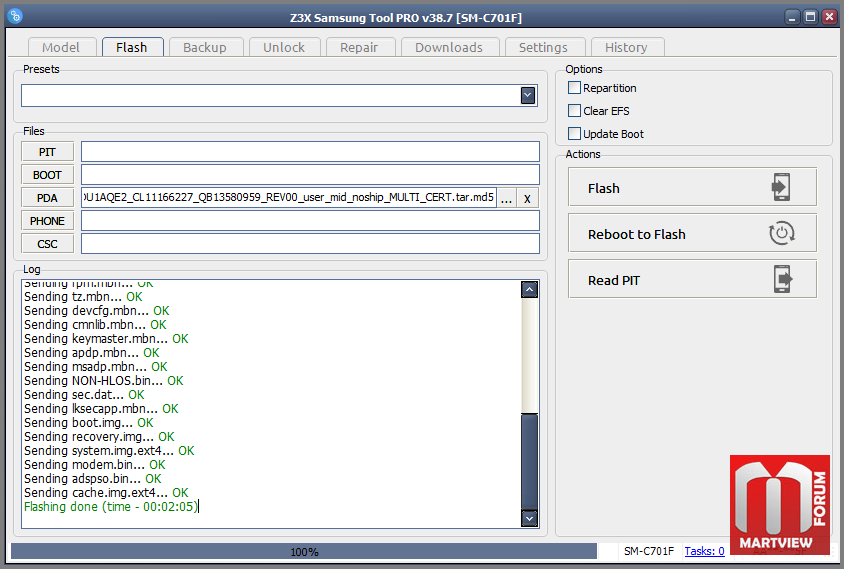Click the PIT file button

pos(47,152)
